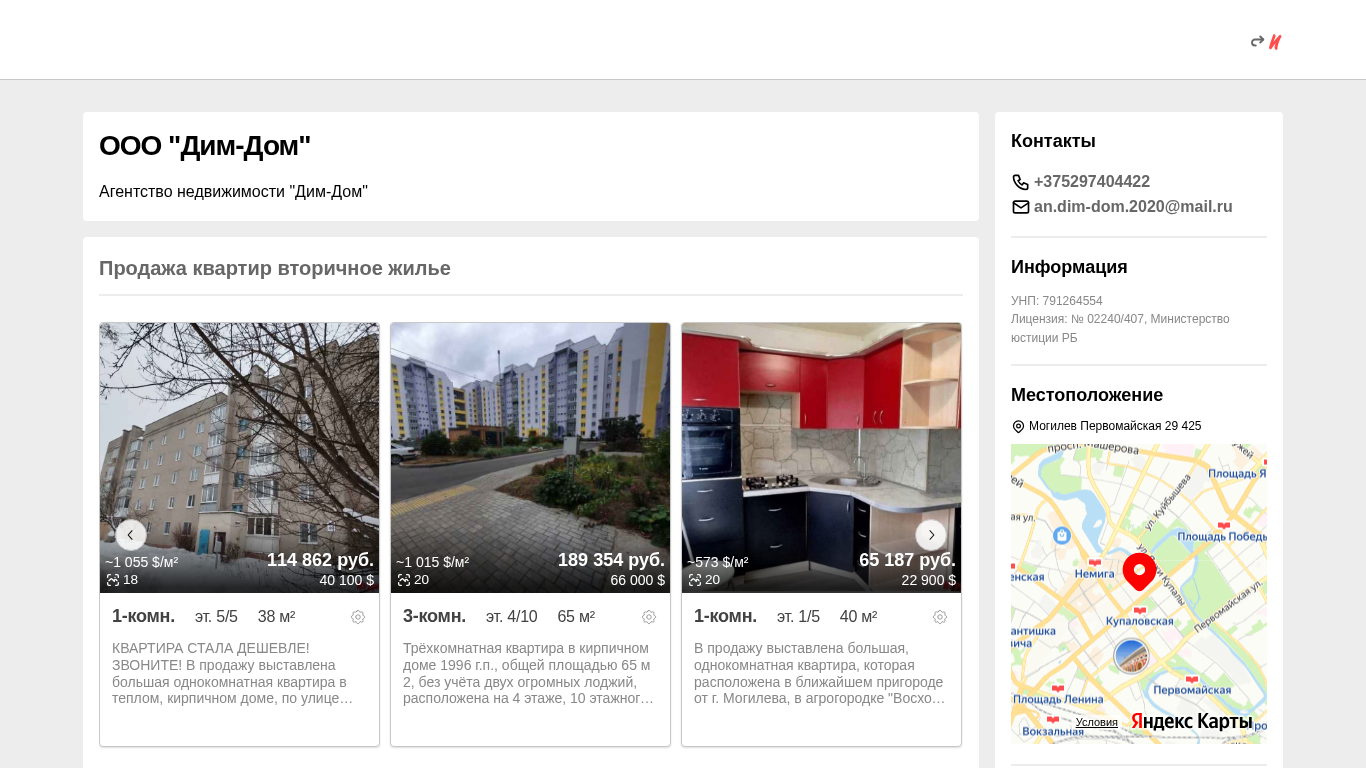Viewport: 1366px width, 768px height.
Task: Go to previous listings with left arrow
Action: pyautogui.click(x=131, y=535)
